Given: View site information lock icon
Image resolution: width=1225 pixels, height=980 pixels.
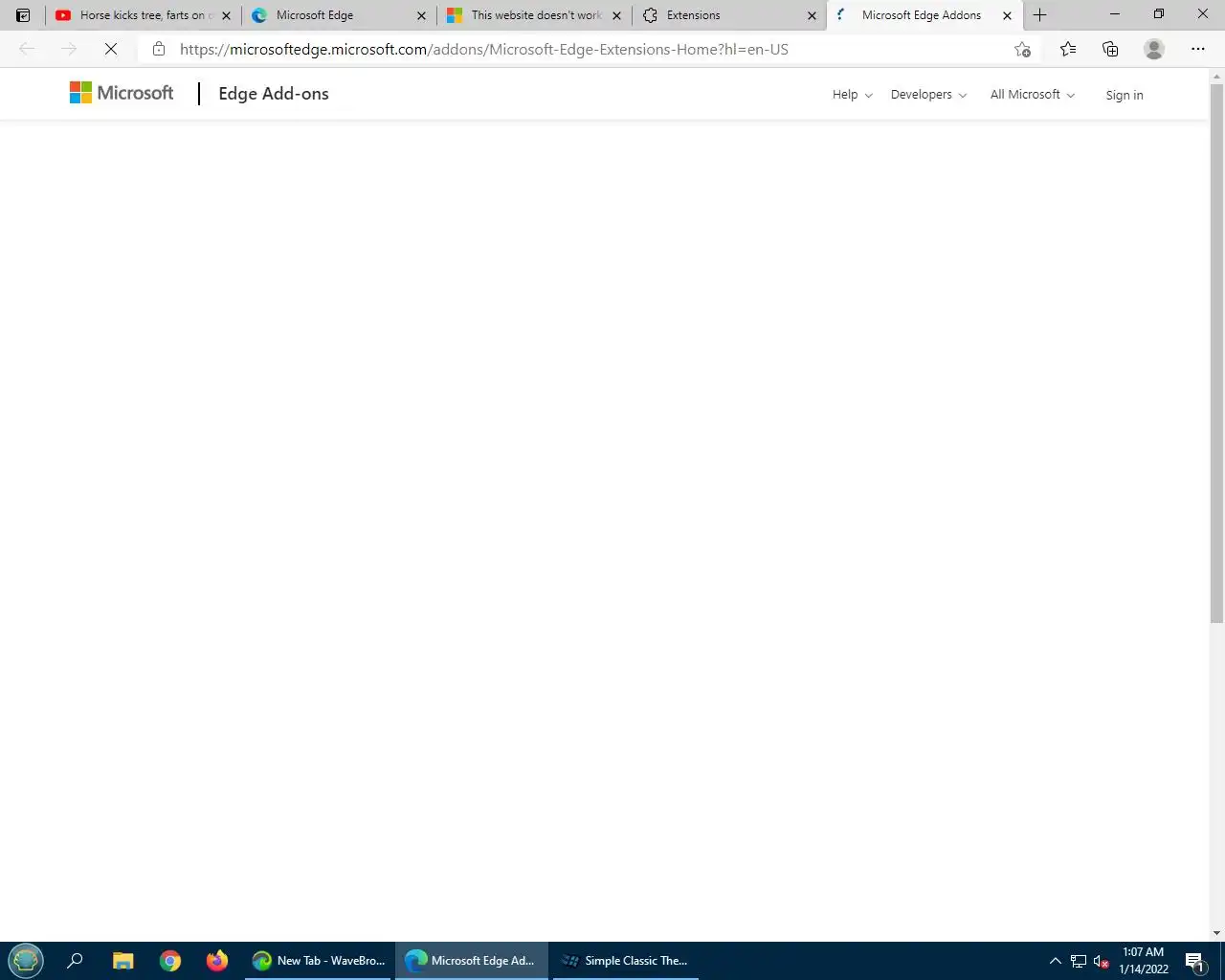Looking at the screenshot, I should [x=159, y=49].
